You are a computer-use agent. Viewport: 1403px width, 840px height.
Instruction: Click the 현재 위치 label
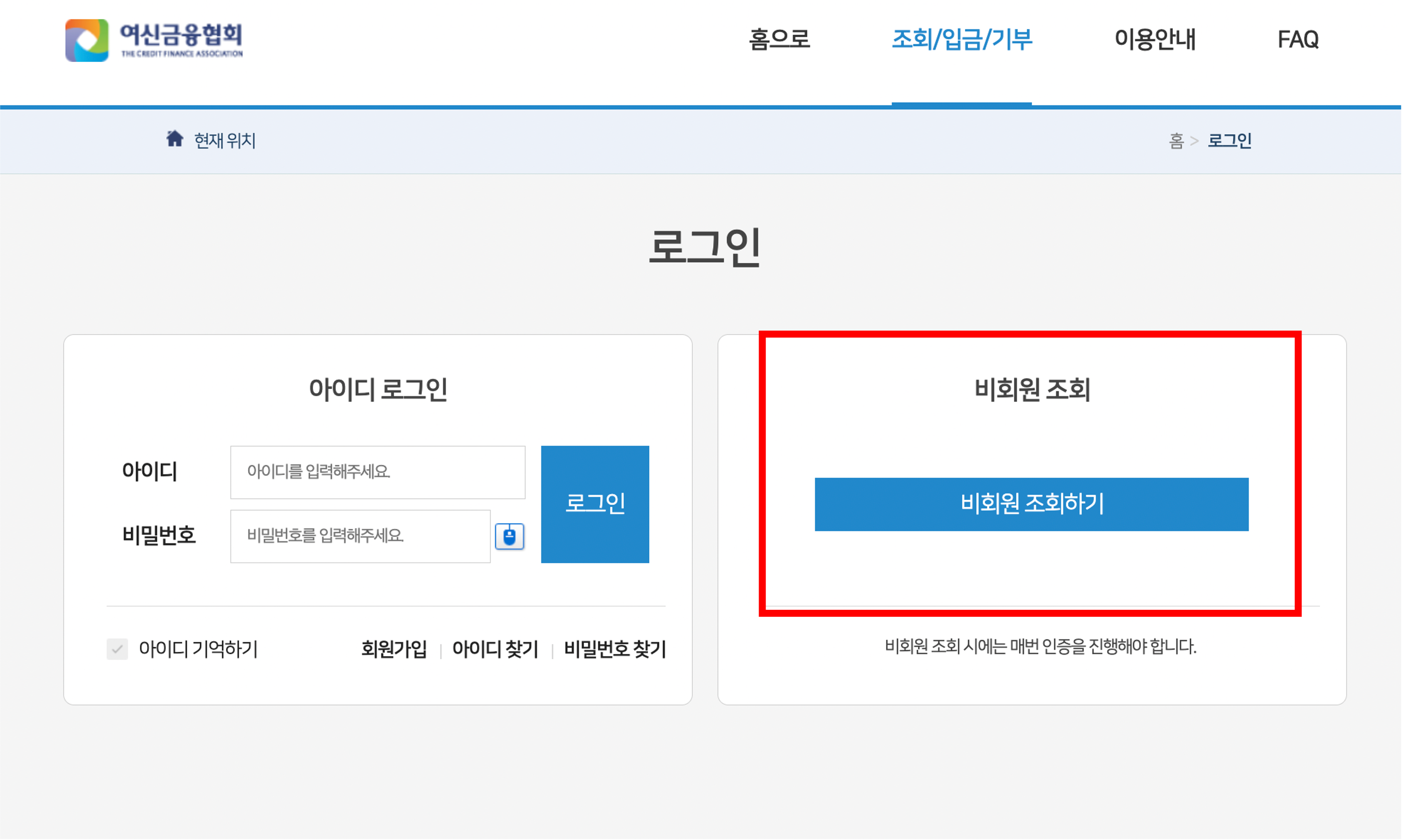tap(225, 140)
